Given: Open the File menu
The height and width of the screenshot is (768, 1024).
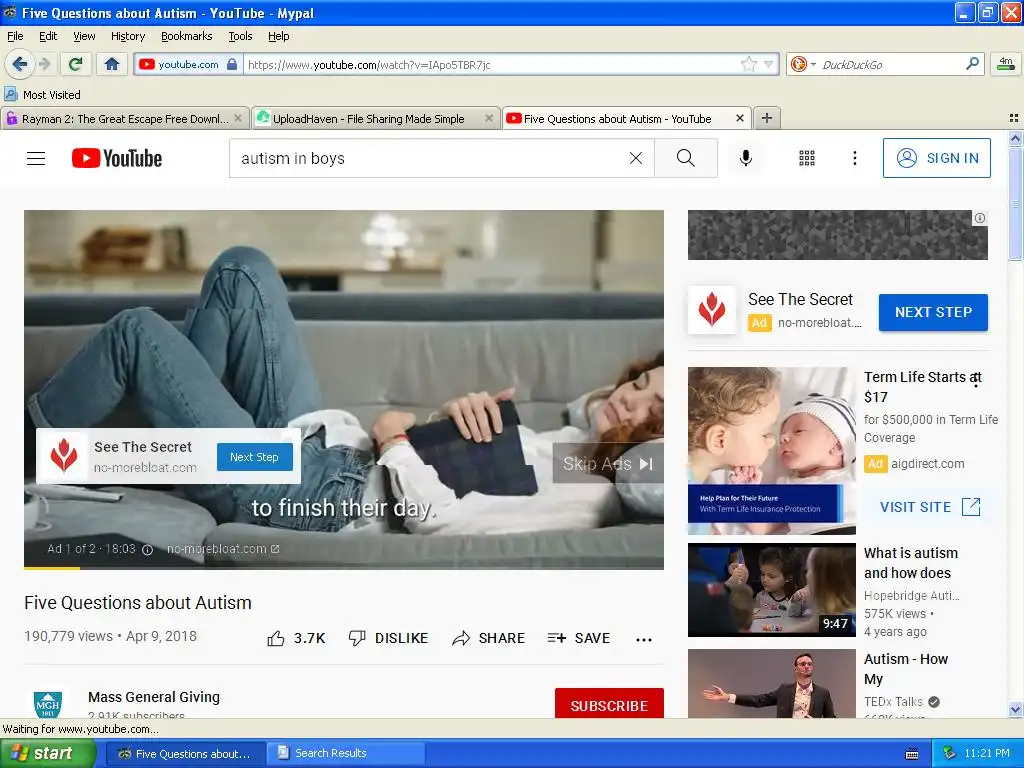Looking at the screenshot, I should pos(15,36).
